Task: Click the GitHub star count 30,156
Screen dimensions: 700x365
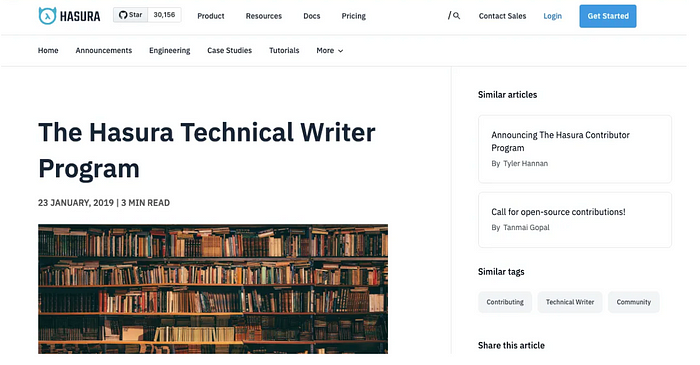Action: (164, 15)
